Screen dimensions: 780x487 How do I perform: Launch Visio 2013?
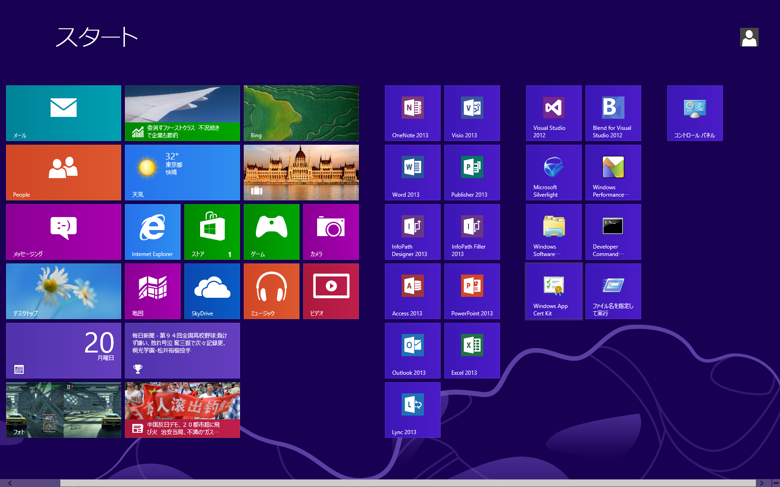[472, 113]
